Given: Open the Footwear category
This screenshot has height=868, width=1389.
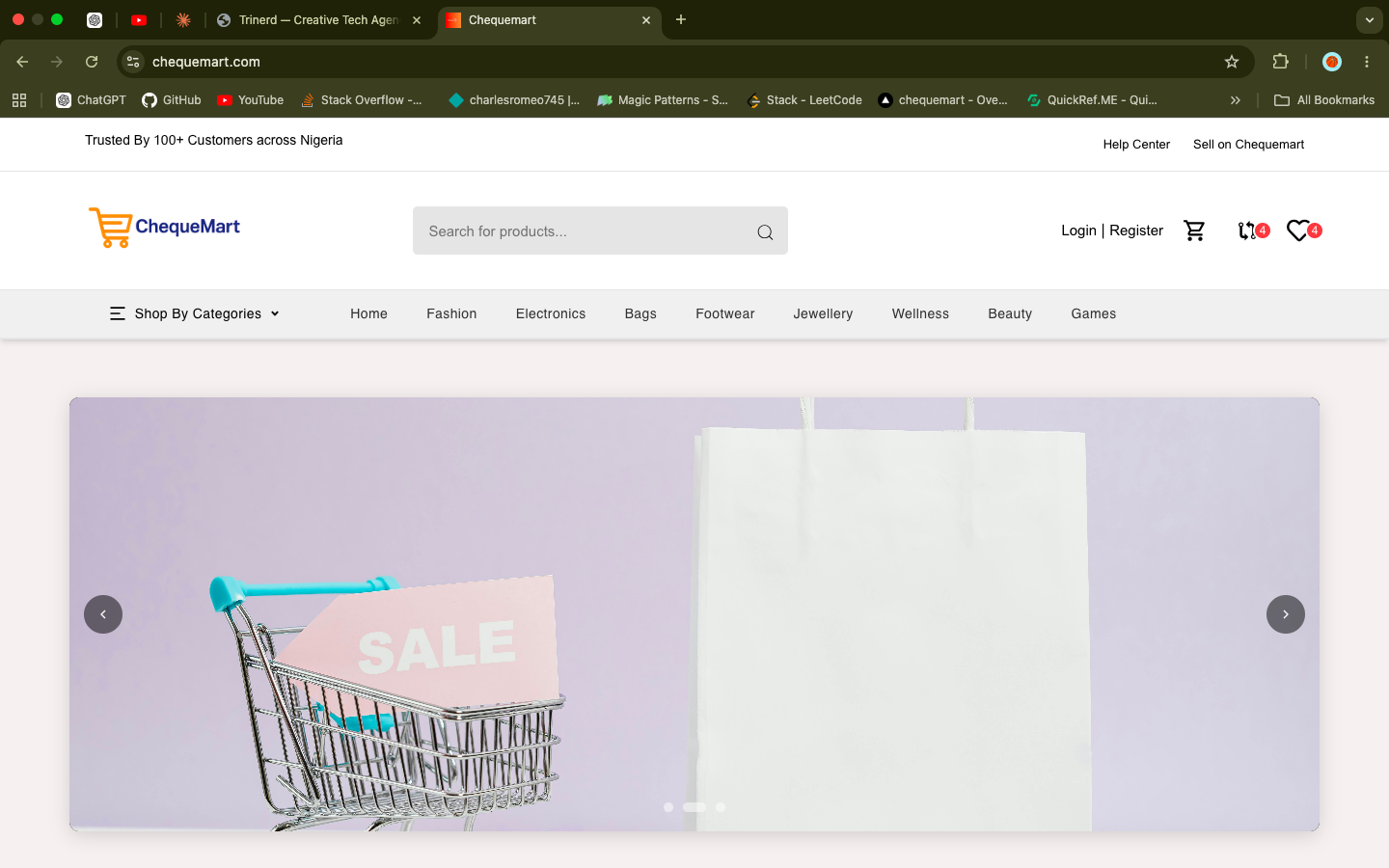Looking at the screenshot, I should click(725, 313).
